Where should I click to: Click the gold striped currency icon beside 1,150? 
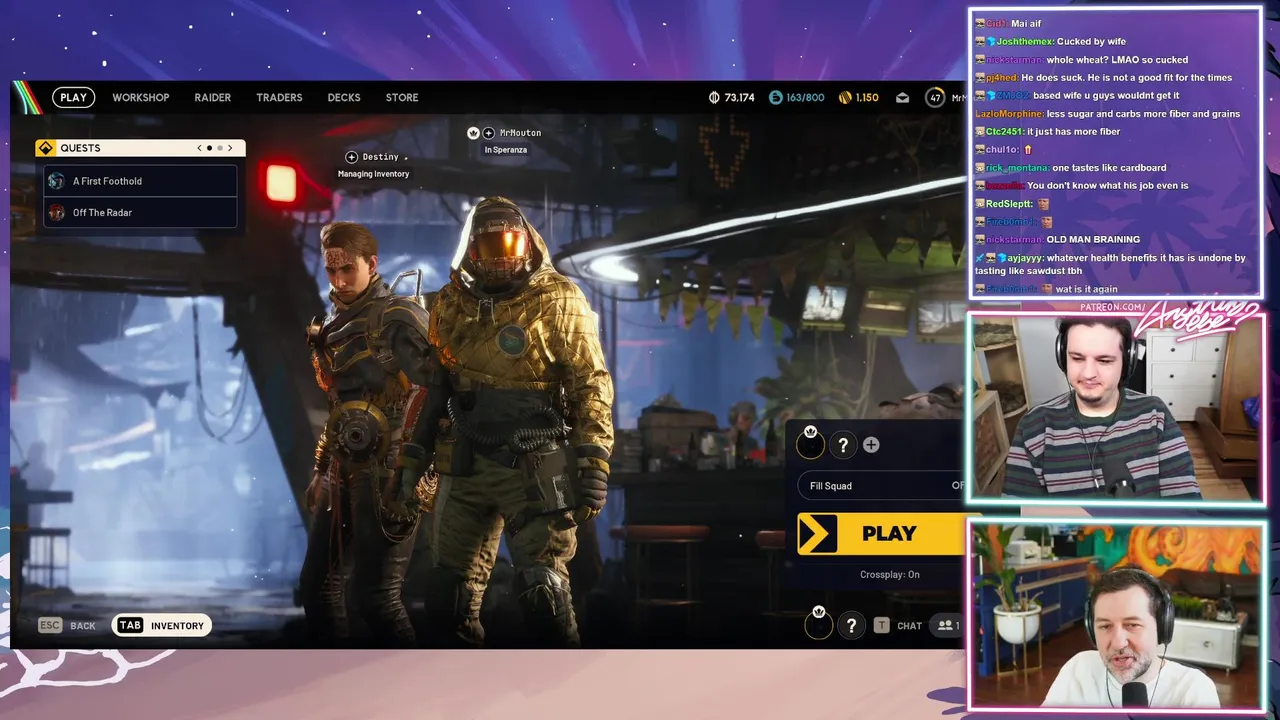[x=845, y=97]
